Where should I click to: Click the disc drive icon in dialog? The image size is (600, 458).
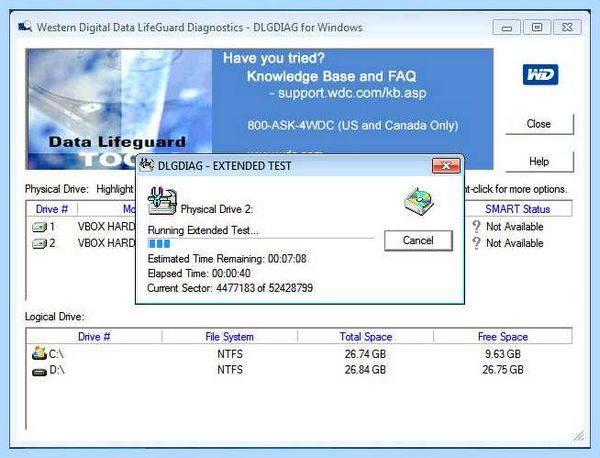[419, 201]
